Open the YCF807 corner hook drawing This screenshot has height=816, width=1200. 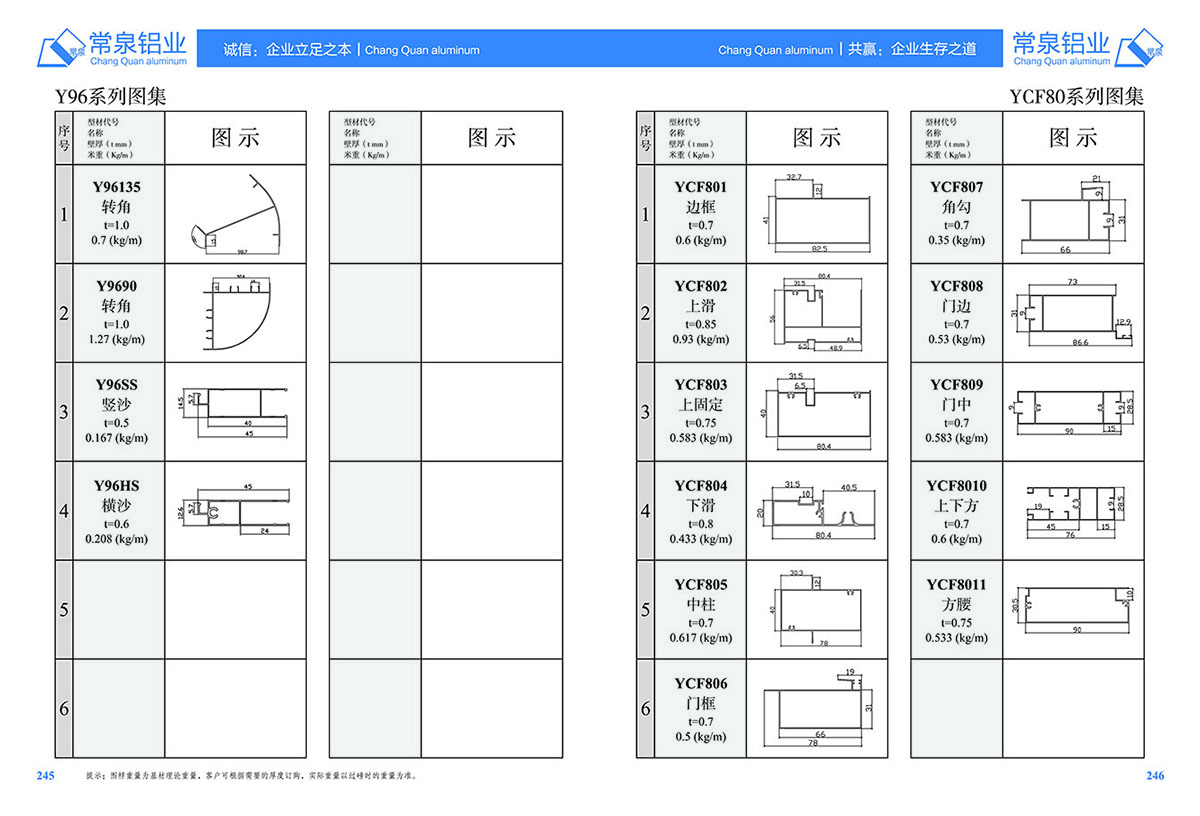1073,214
